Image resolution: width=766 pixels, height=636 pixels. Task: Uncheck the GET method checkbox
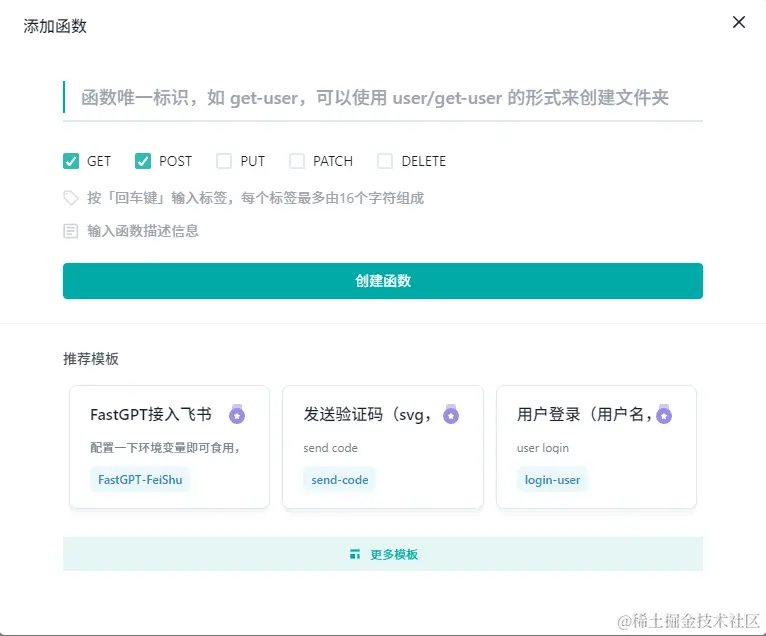(71, 161)
